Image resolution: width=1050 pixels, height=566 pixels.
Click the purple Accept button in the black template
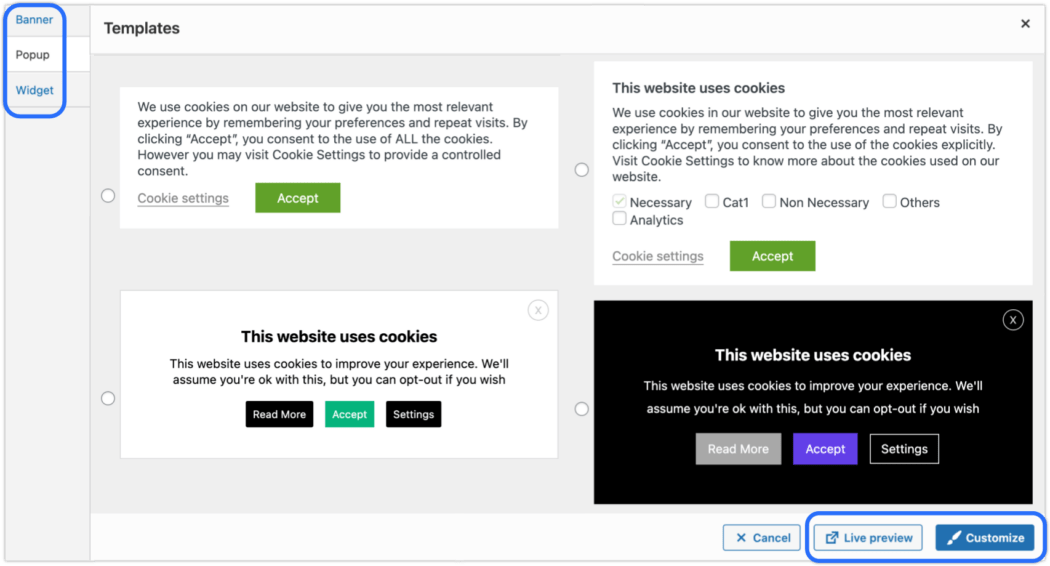(x=825, y=449)
